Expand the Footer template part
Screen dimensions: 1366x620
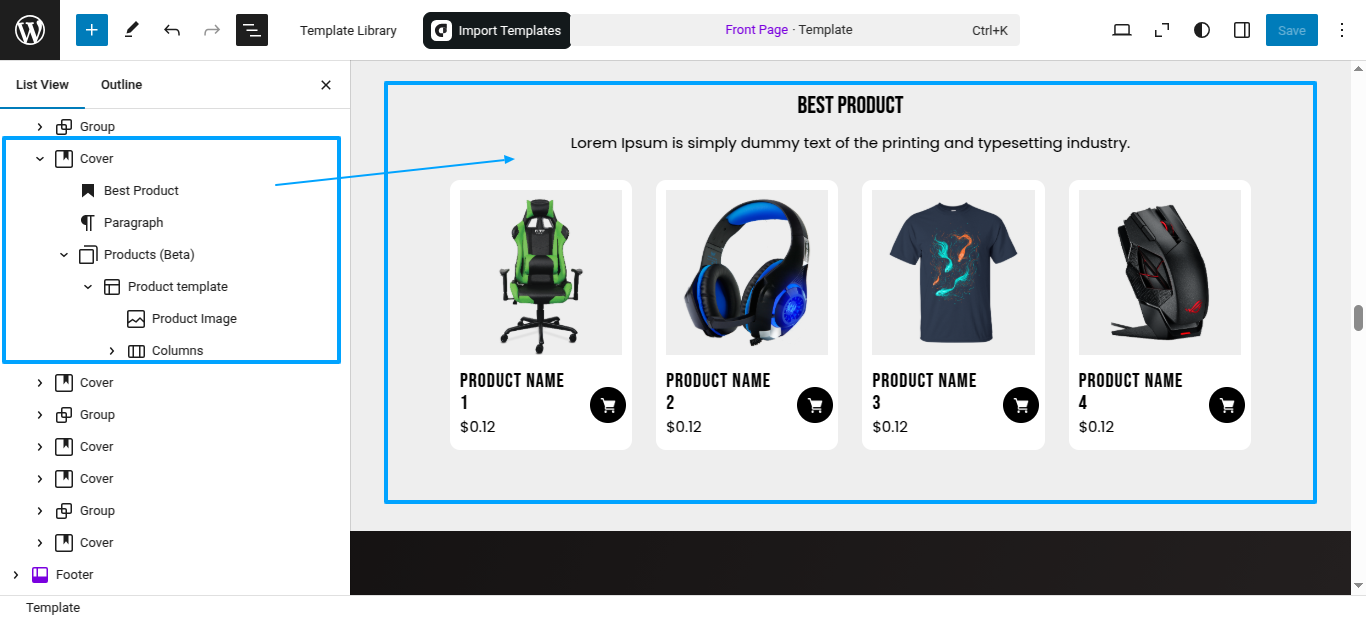point(16,574)
